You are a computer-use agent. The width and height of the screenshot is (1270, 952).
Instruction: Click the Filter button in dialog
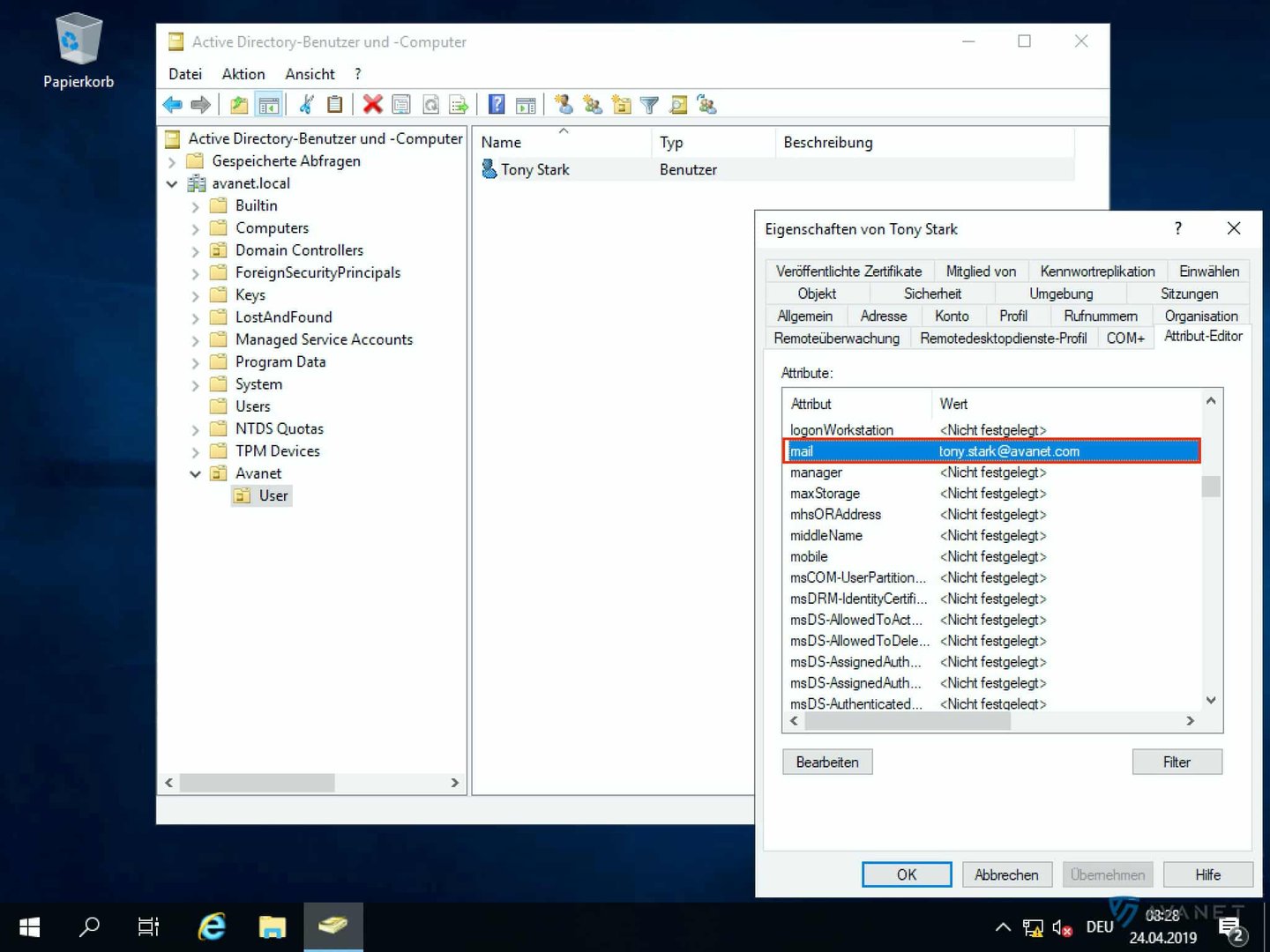click(x=1177, y=762)
